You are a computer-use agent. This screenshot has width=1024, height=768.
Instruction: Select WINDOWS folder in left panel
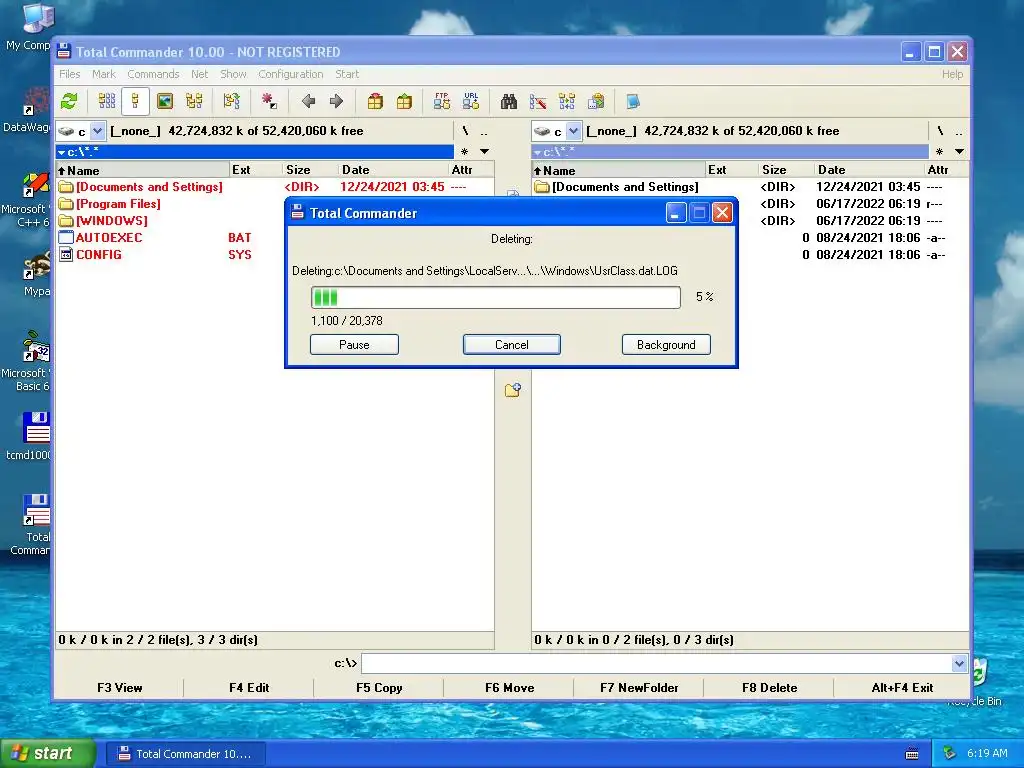pyautogui.click(x=112, y=221)
